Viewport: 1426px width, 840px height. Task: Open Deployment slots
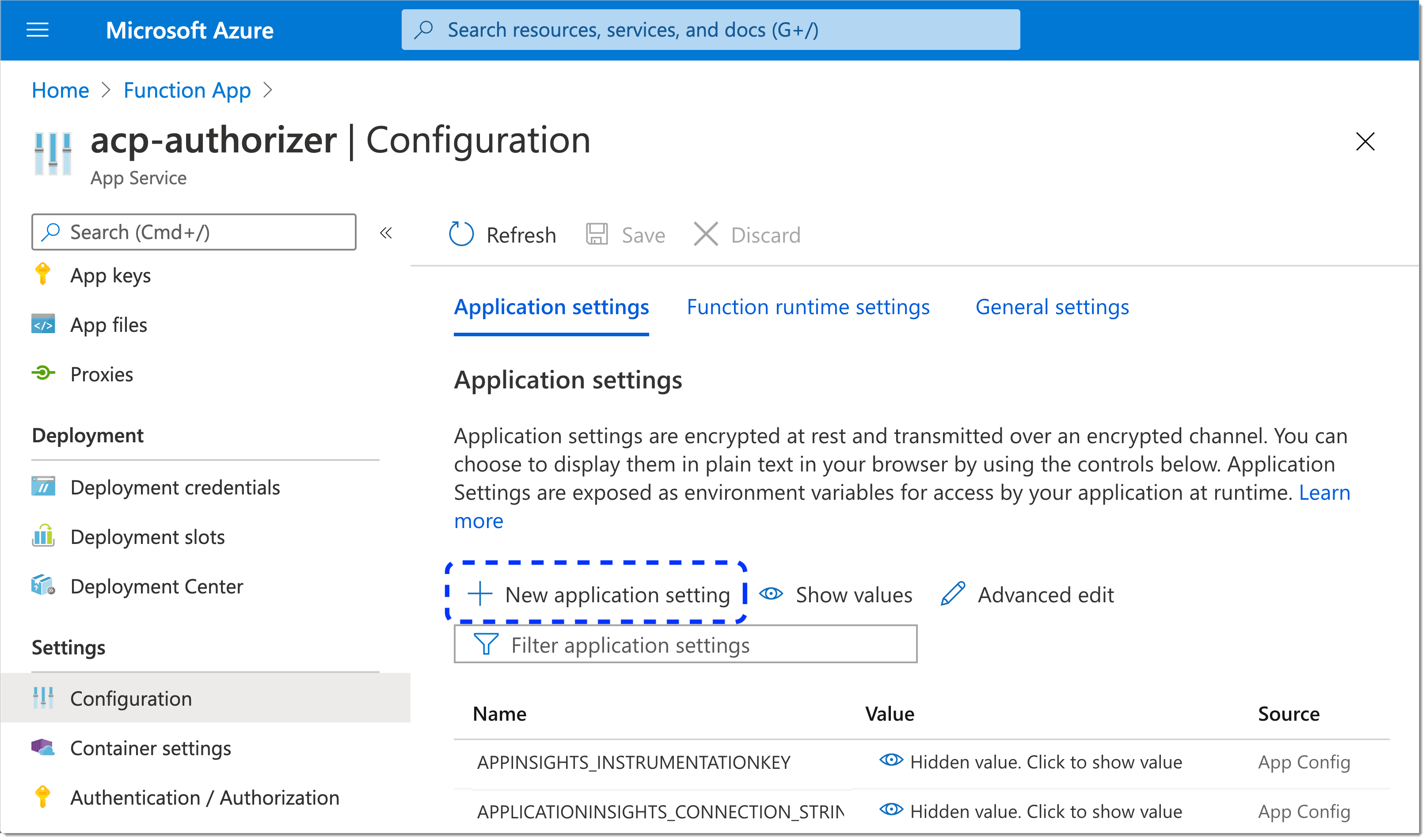point(148,537)
